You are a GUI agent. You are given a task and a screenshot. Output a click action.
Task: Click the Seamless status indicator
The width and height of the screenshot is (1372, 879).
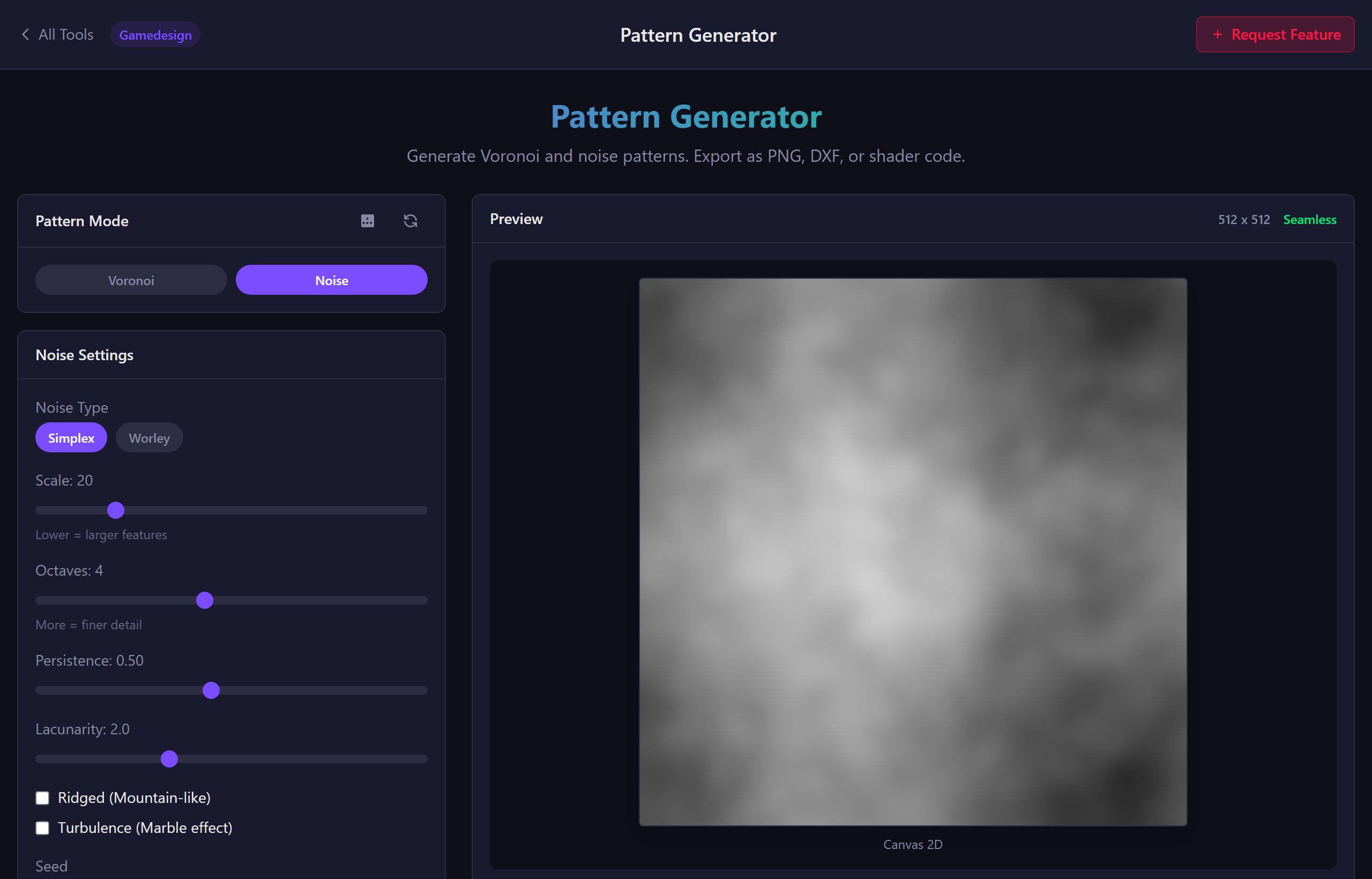tap(1310, 219)
